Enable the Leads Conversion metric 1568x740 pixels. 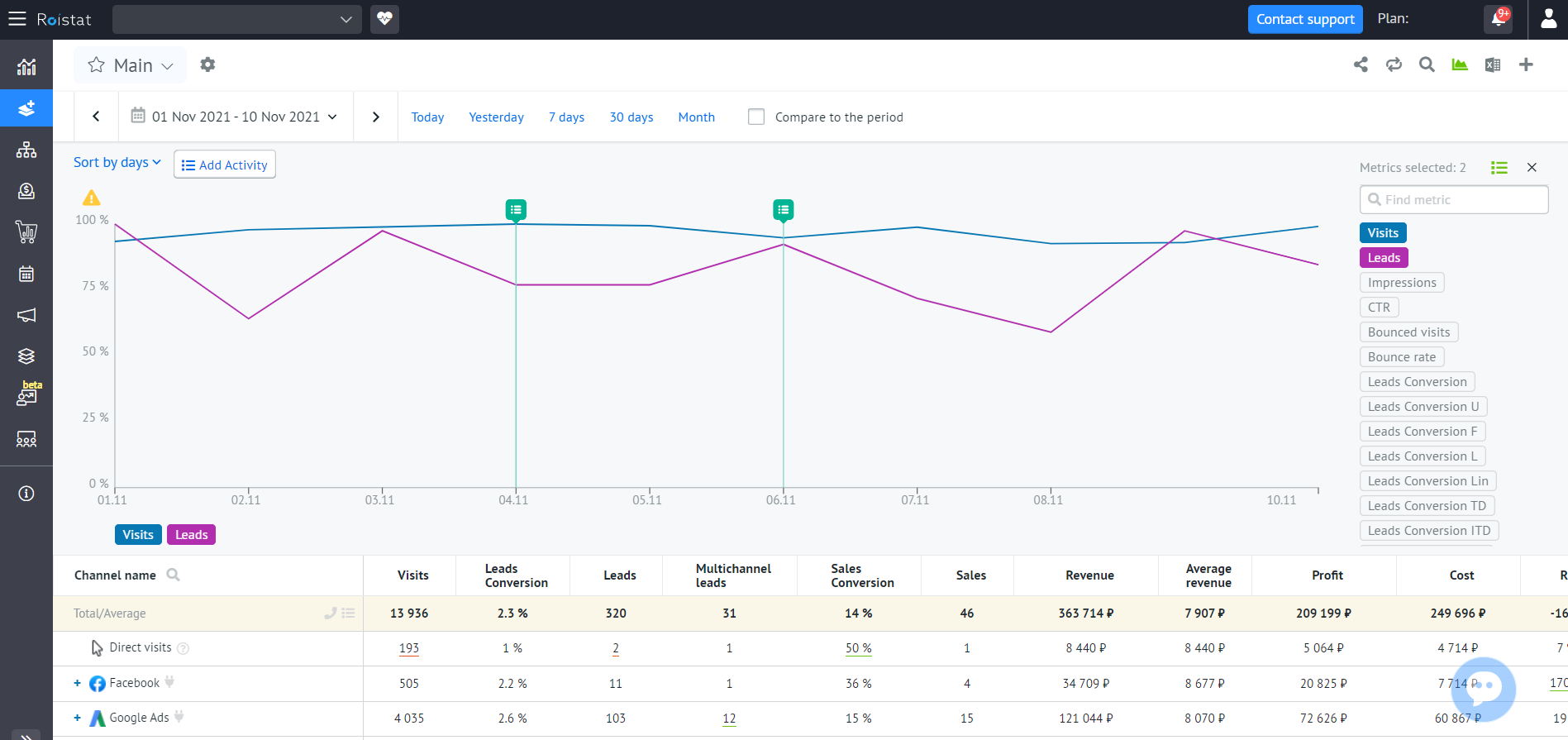tap(1417, 382)
